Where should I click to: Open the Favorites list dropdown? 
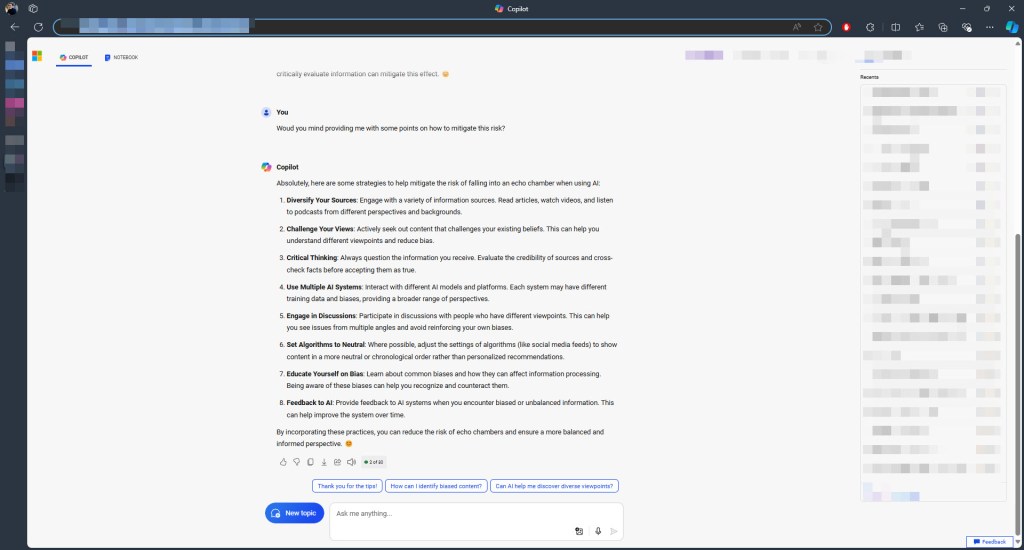(x=918, y=27)
